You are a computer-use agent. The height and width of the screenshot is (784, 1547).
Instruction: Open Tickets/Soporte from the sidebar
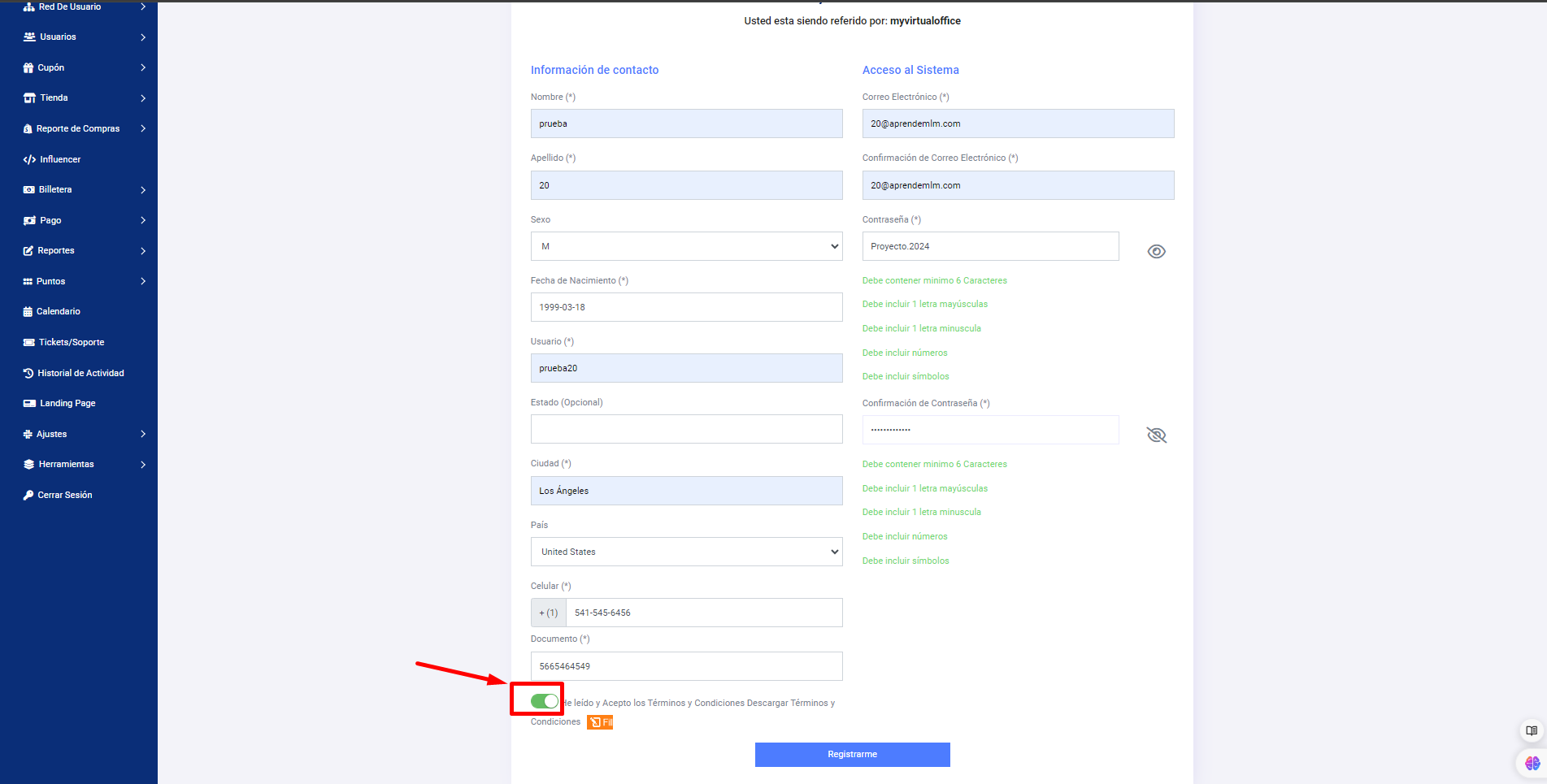click(x=72, y=342)
